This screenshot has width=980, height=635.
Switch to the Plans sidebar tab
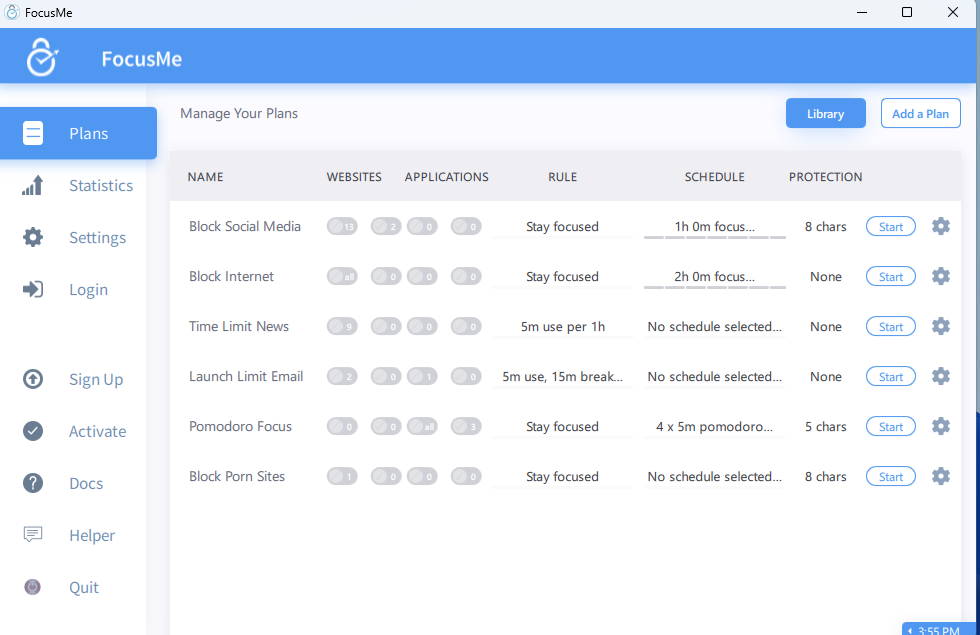click(x=78, y=134)
